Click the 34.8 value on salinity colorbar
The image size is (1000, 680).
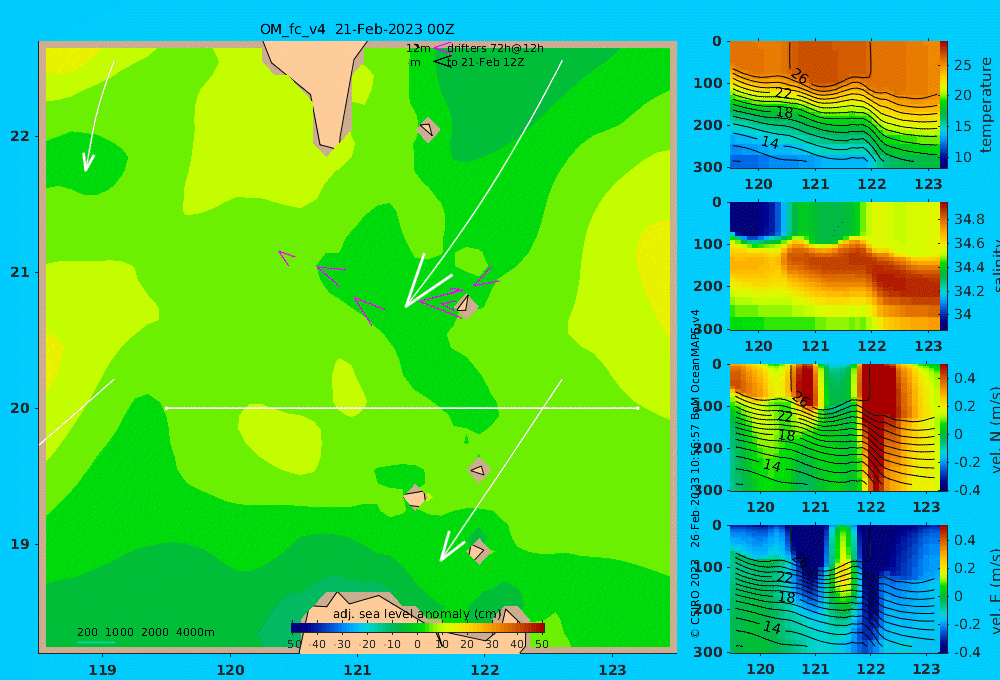[x=969, y=219]
